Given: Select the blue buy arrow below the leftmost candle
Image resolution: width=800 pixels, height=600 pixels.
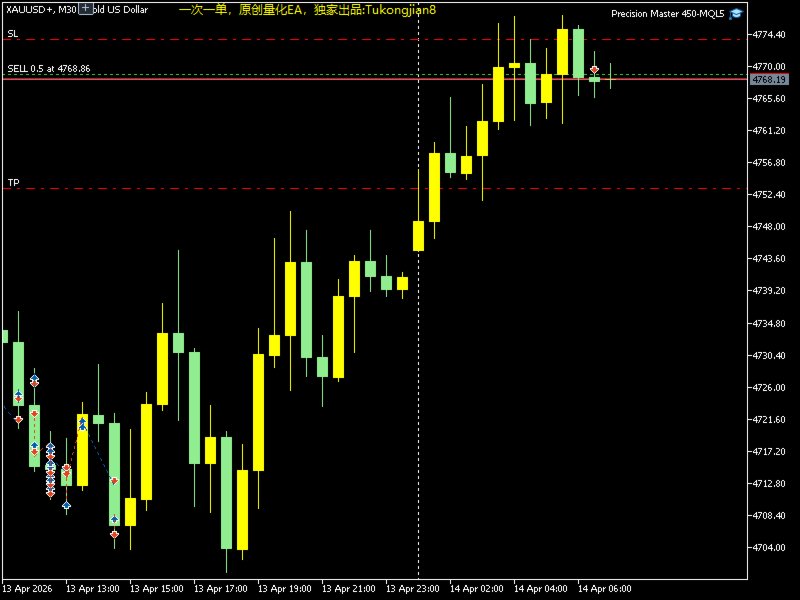Looking at the screenshot, I should click(x=17, y=394).
